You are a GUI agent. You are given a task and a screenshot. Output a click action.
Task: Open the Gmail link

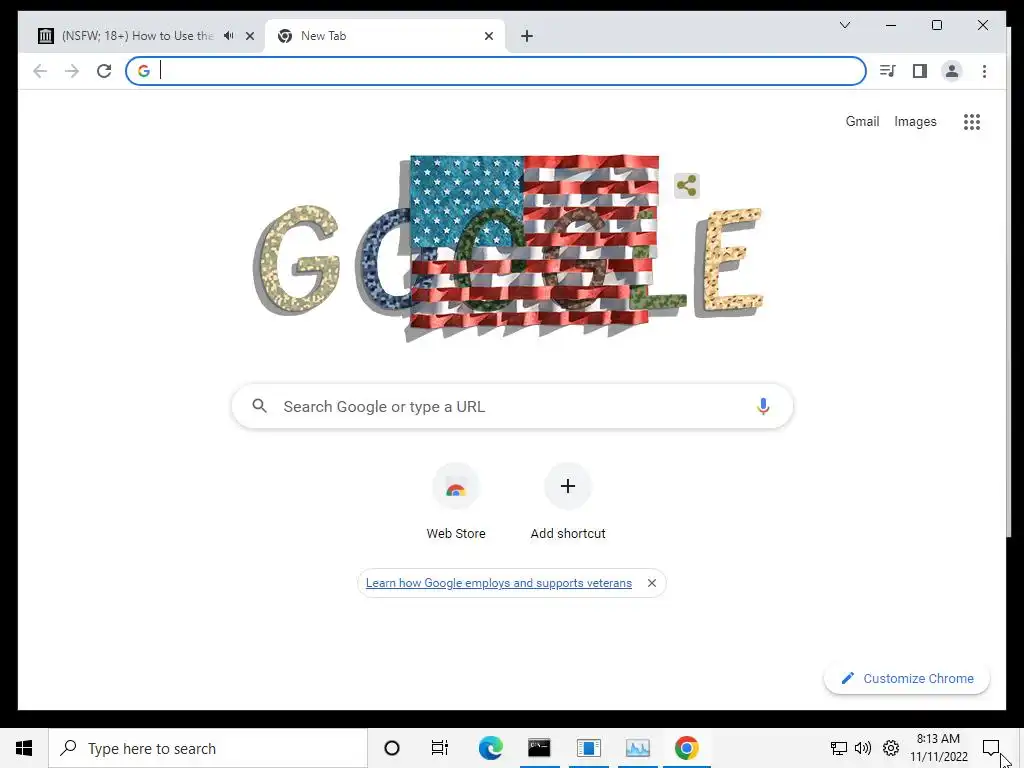[862, 121]
